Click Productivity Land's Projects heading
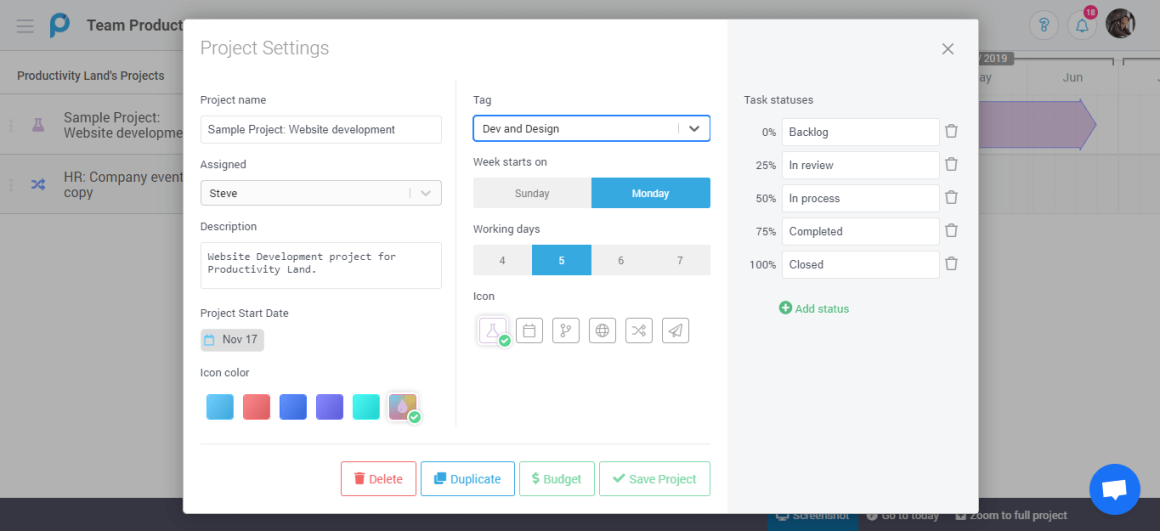 coord(90,75)
